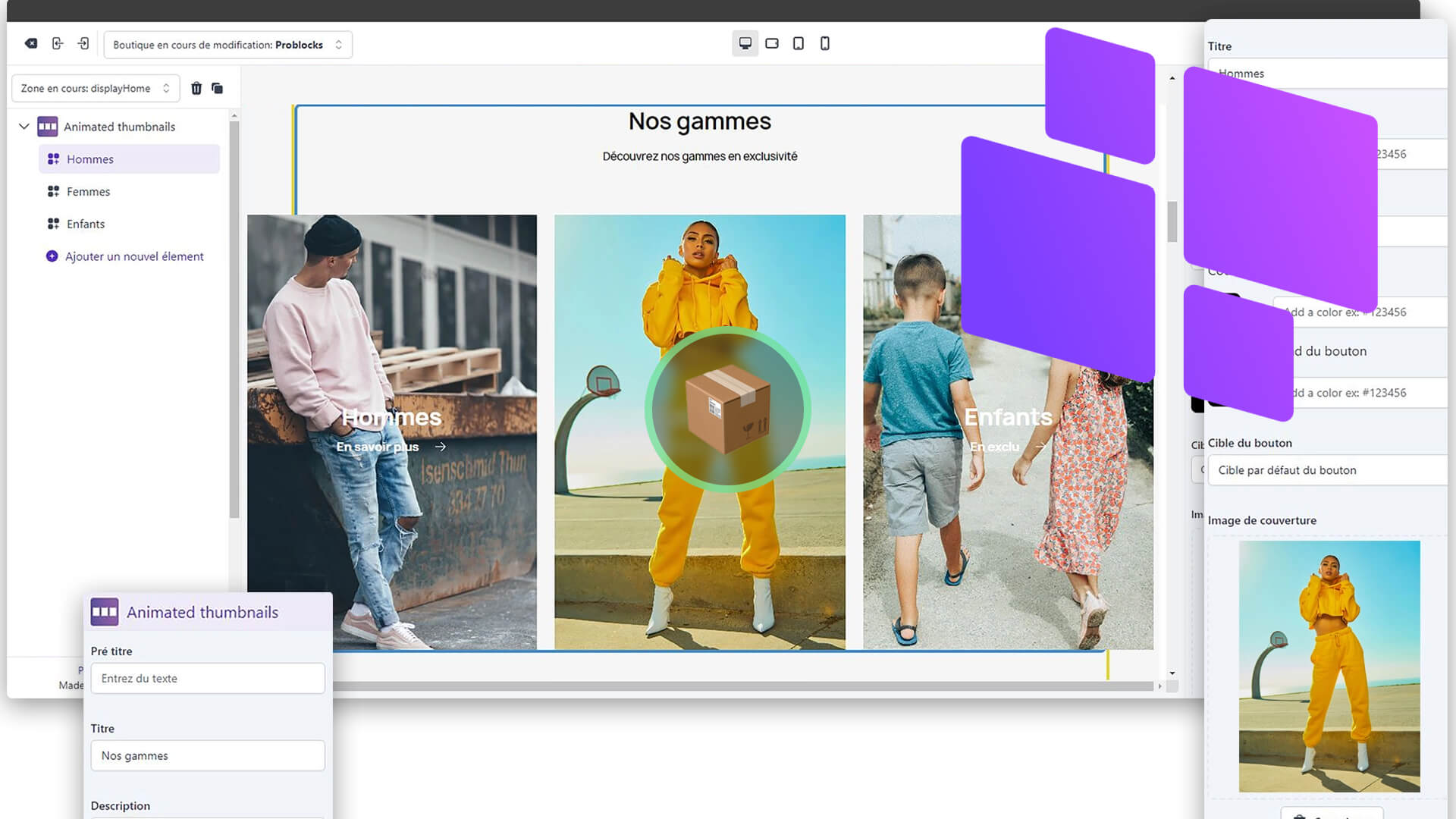Click the Hommes thumbnail image in preview

coord(392,431)
